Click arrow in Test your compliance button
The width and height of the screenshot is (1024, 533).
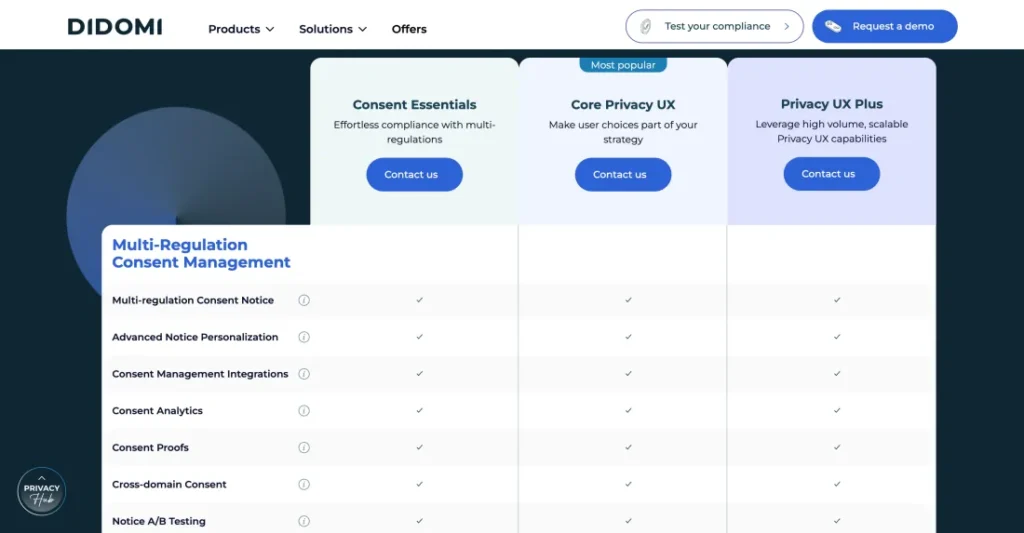point(787,27)
